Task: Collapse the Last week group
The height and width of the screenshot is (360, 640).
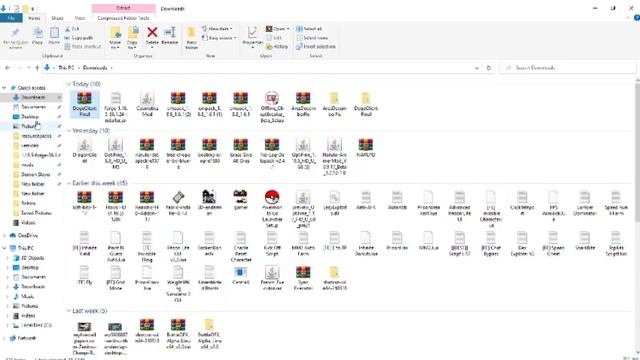Action: click(69, 311)
